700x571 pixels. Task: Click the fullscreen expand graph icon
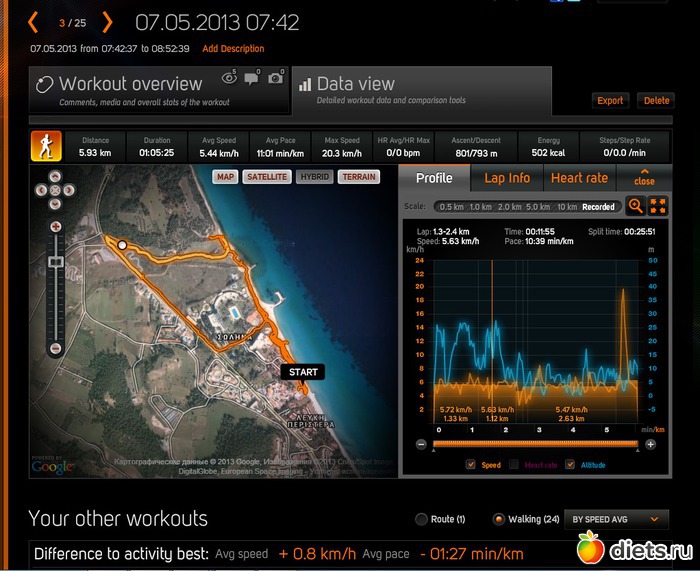(657, 206)
